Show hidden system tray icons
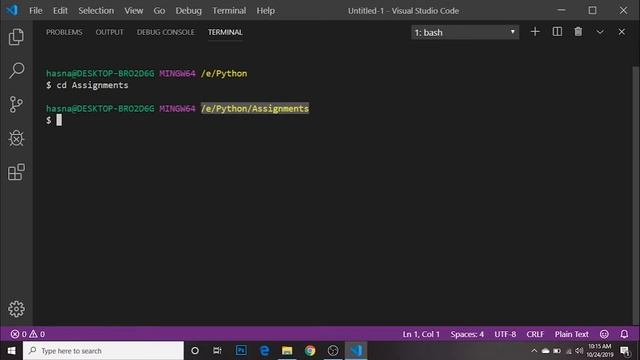This screenshot has height=360, width=640. pos(534,351)
